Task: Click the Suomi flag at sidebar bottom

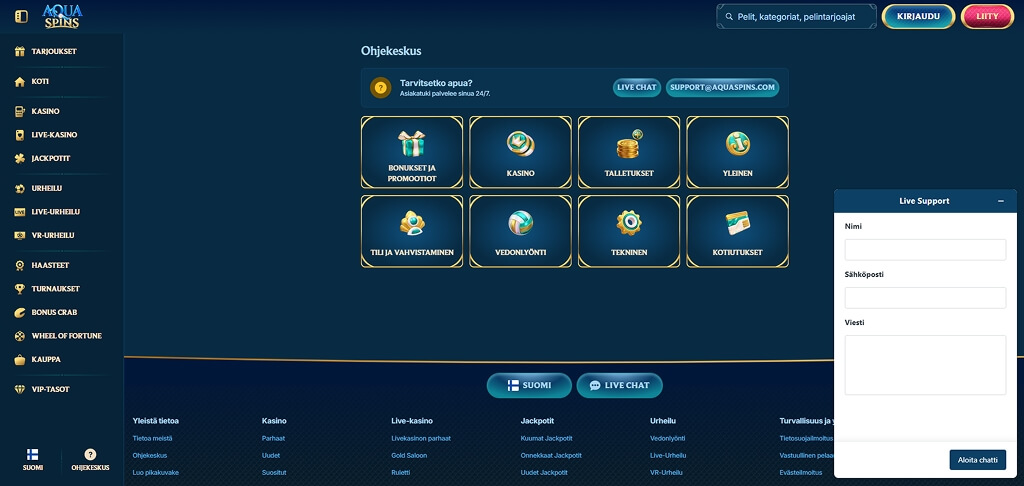Action: click(x=32, y=455)
